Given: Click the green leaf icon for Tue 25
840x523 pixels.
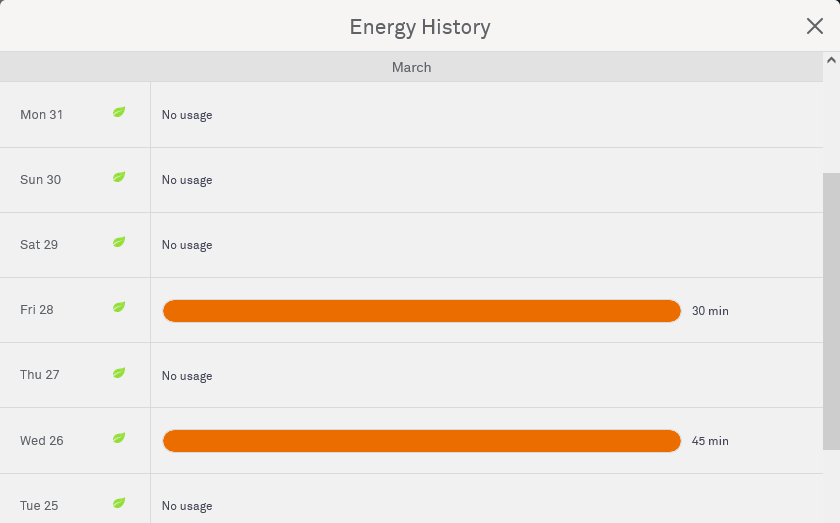Looking at the screenshot, I should click(119, 503).
